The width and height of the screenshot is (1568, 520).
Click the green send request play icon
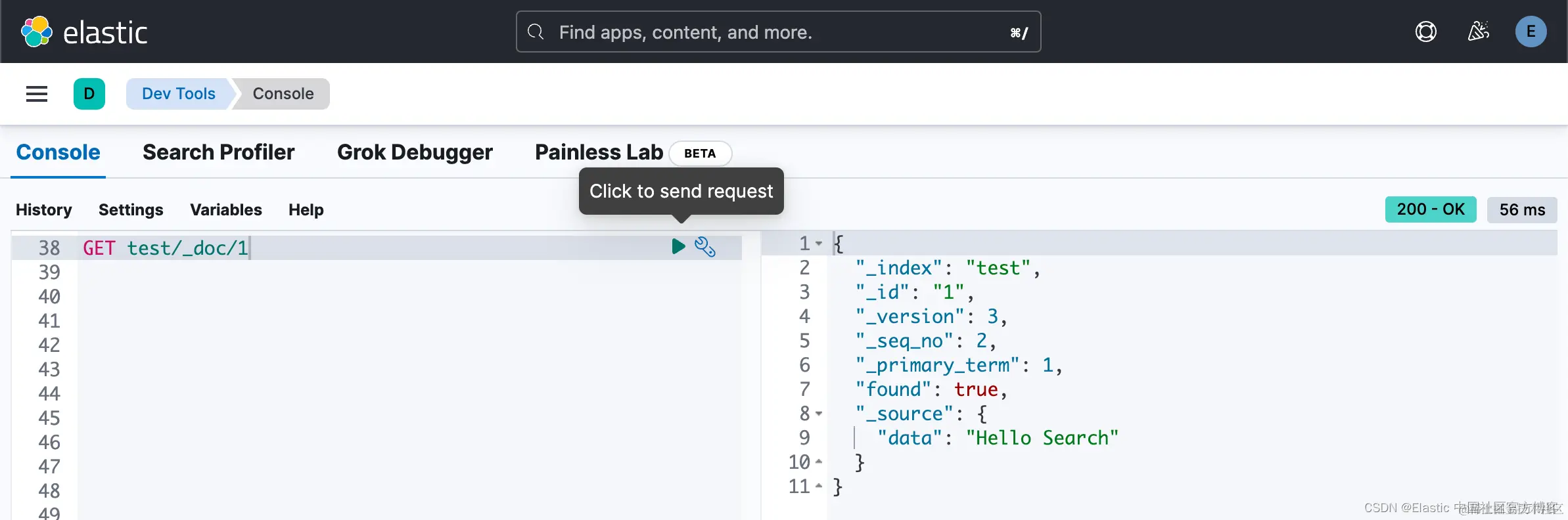coord(678,246)
